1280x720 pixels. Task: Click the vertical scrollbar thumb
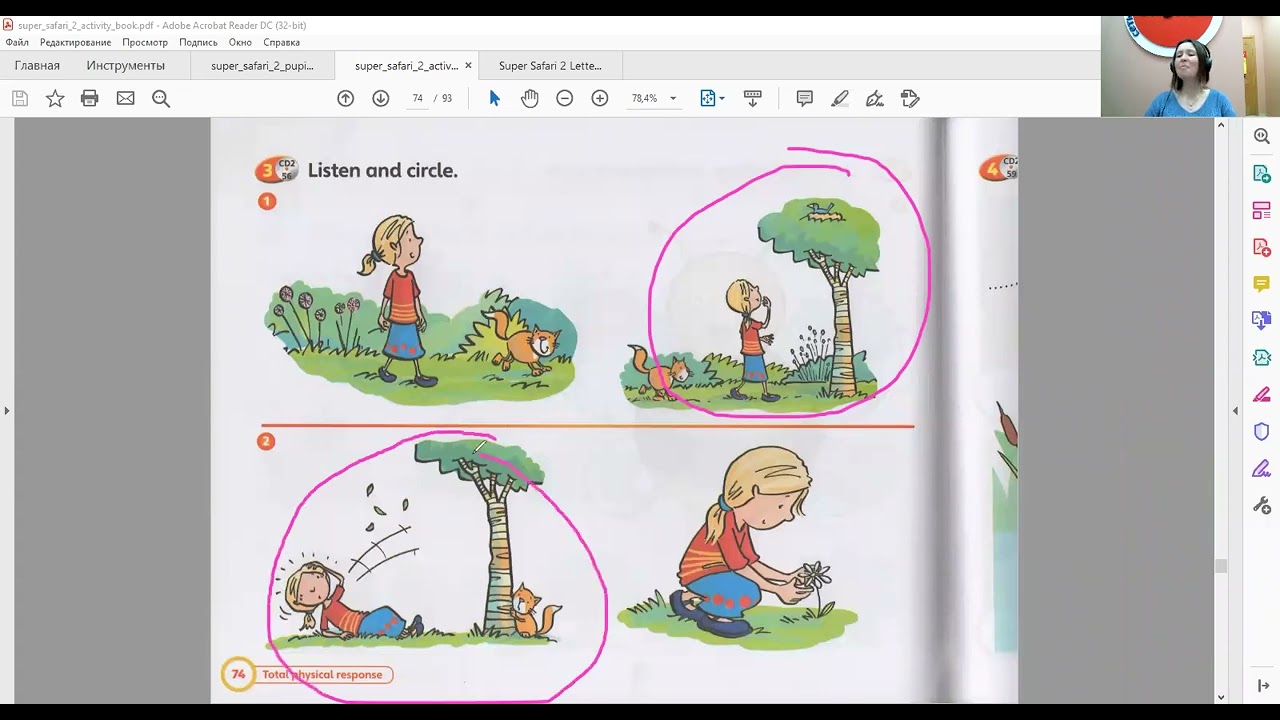[1221, 566]
